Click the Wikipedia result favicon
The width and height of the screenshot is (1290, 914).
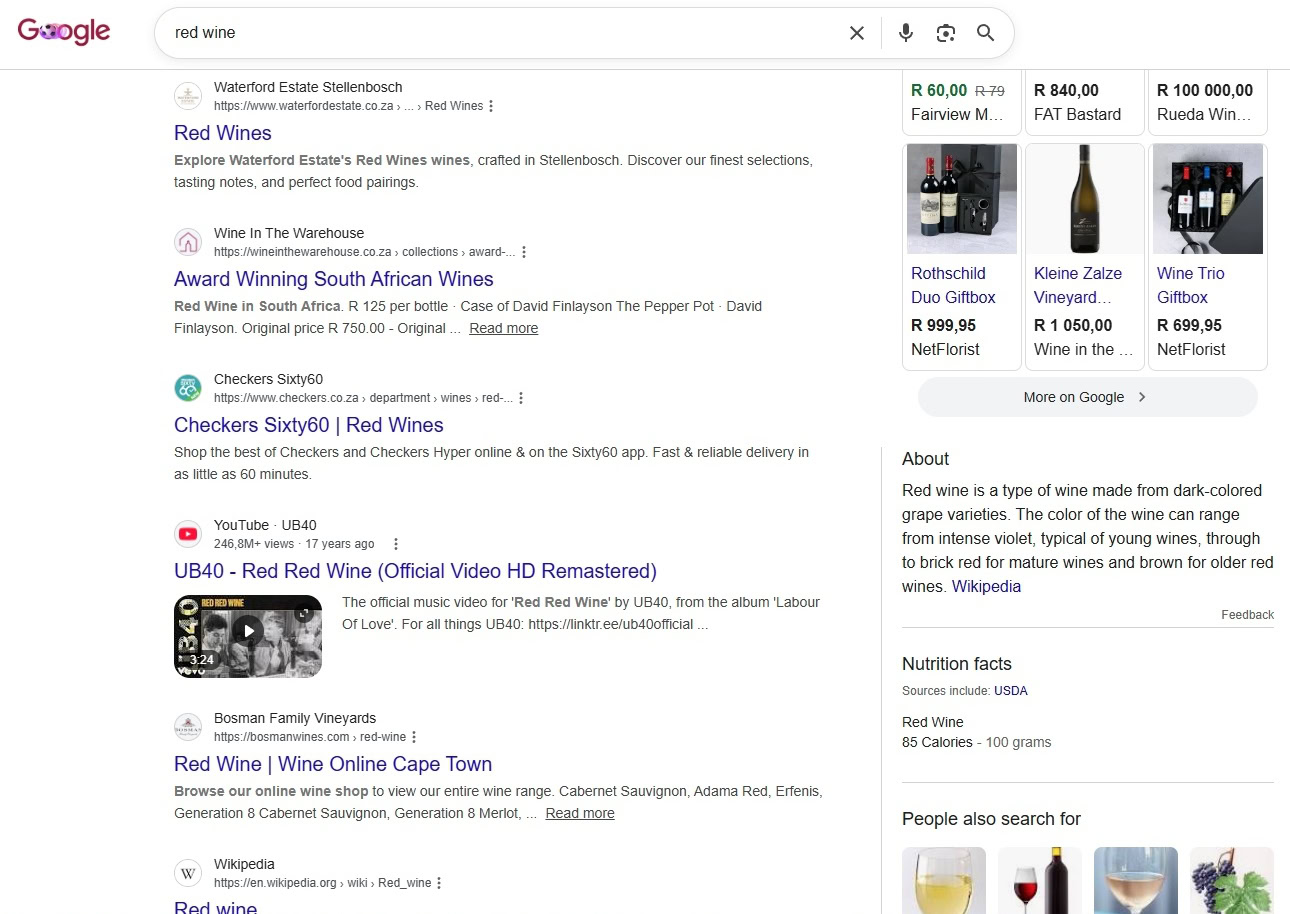point(188,873)
